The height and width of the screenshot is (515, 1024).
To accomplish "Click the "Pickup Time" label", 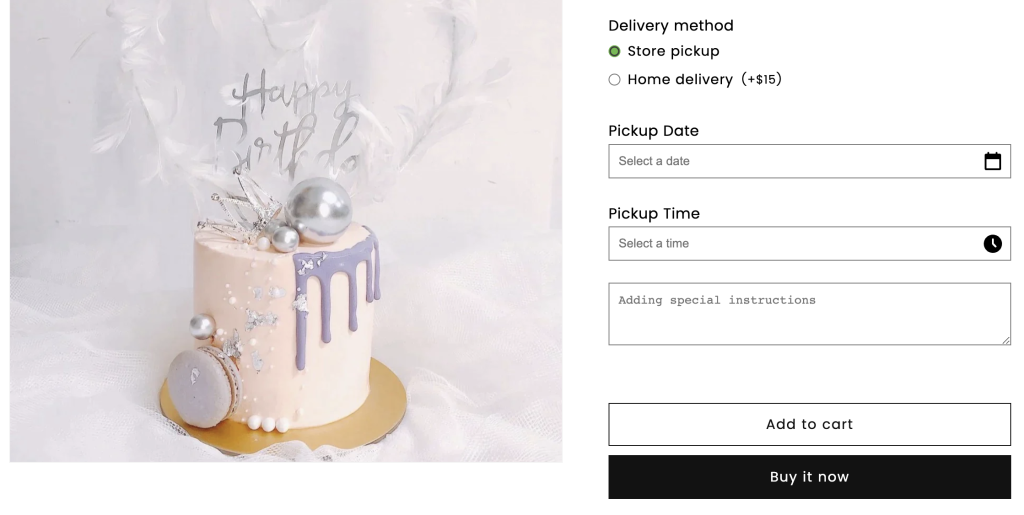I will pyautogui.click(x=654, y=213).
